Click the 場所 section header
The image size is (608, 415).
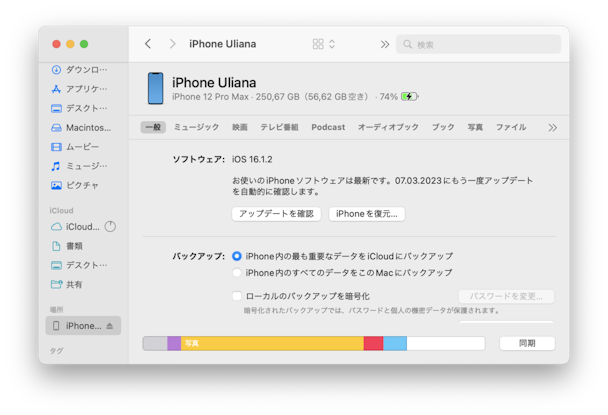[56, 310]
